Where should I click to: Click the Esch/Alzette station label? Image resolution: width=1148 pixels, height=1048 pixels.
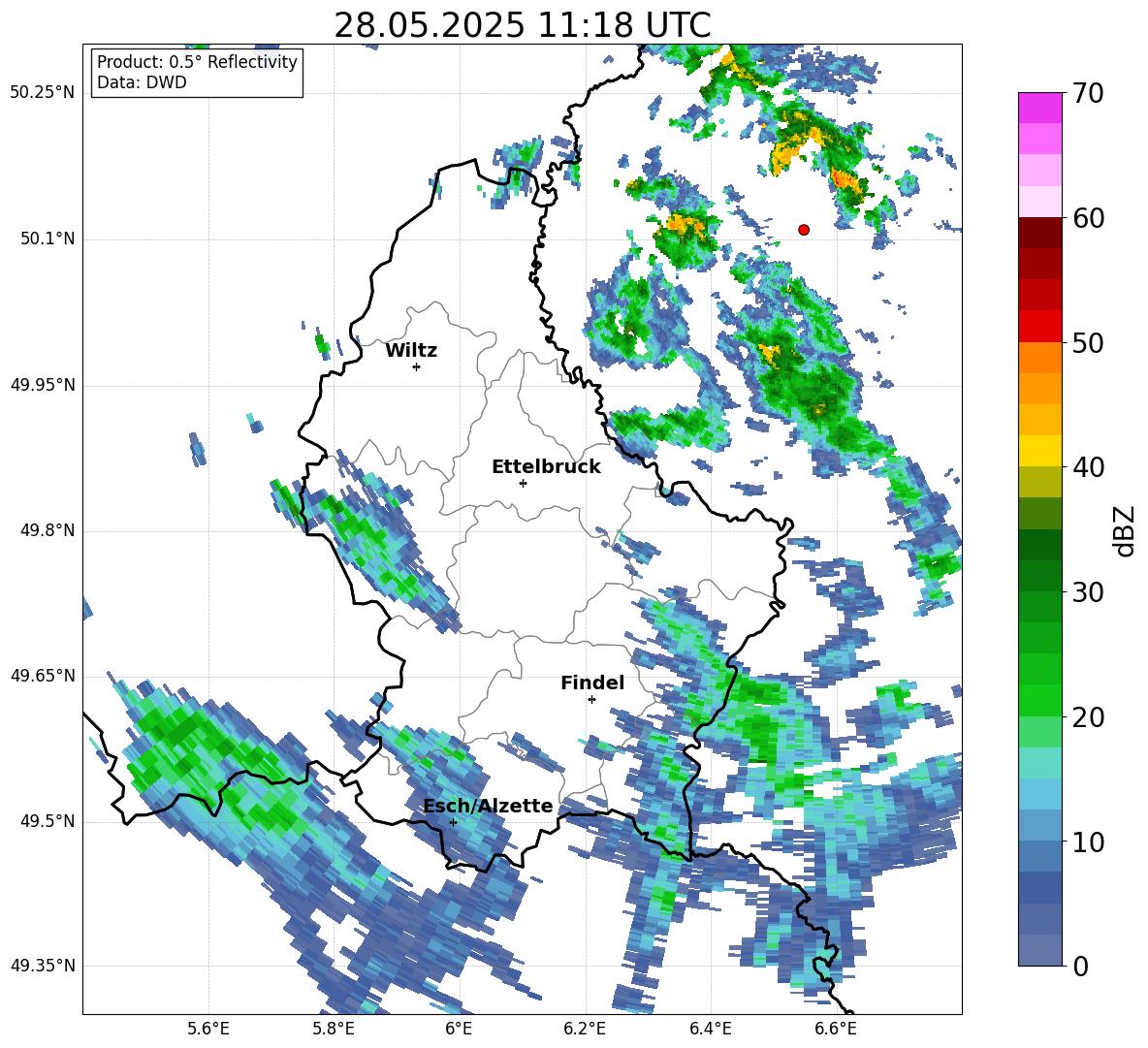489,807
